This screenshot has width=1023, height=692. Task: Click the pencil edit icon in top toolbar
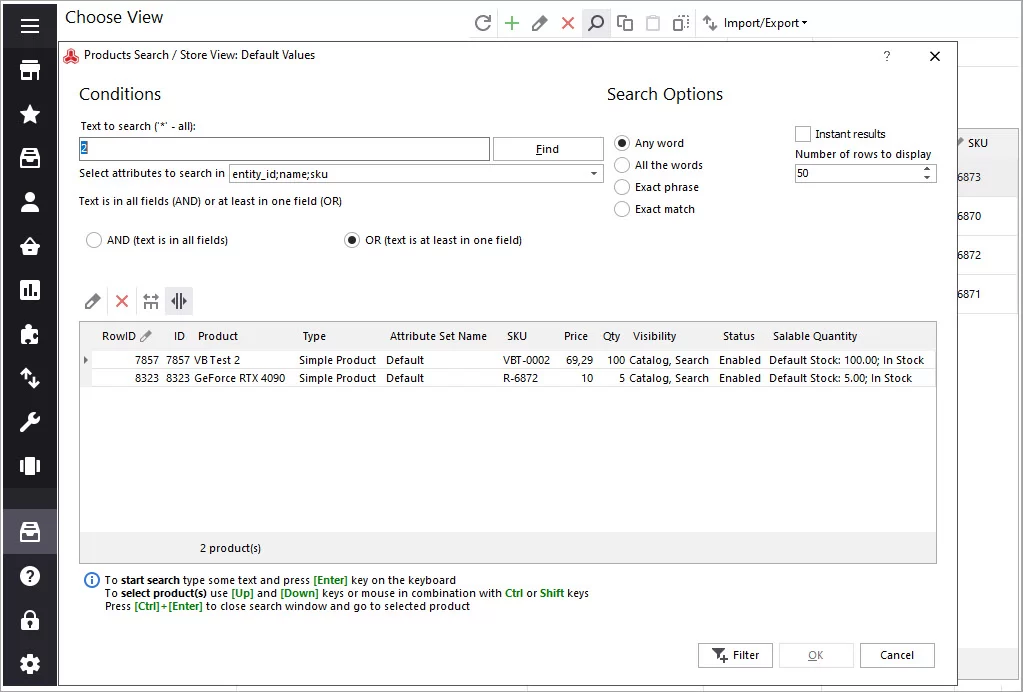pyautogui.click(x=540, y=23)
